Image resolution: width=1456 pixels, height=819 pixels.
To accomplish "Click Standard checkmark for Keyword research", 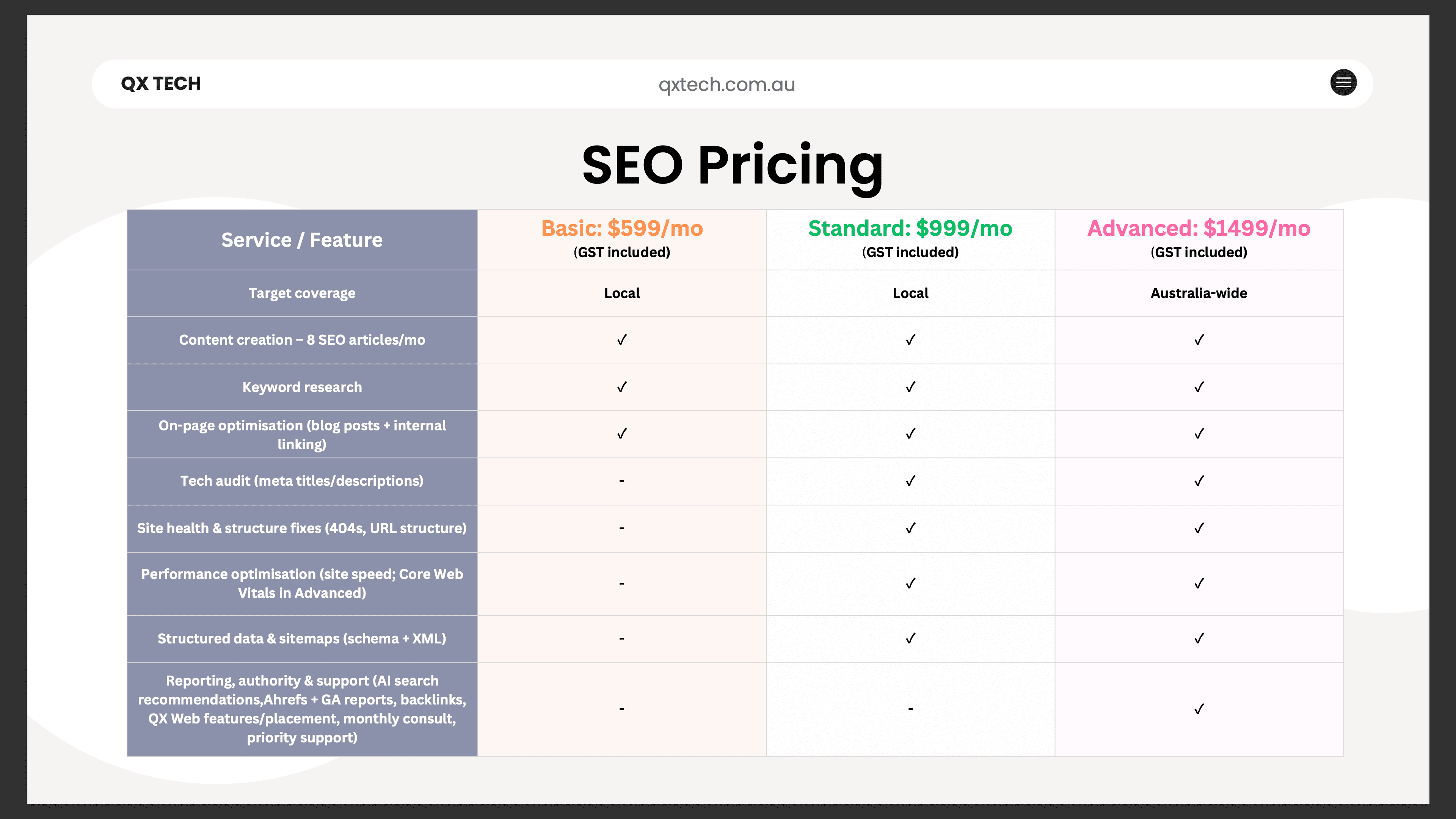I will 910,387.
